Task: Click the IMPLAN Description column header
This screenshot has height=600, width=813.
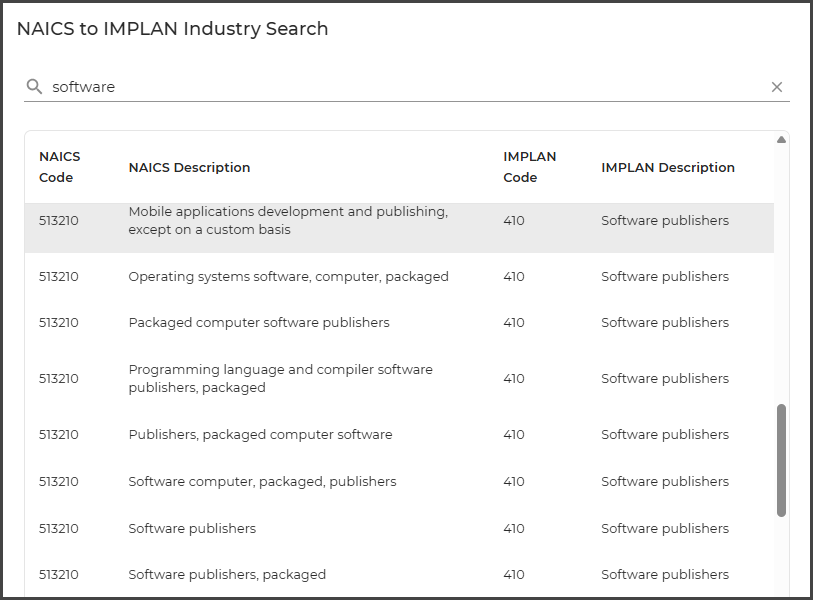Action: pyautogui.click(x=668, y=168)
